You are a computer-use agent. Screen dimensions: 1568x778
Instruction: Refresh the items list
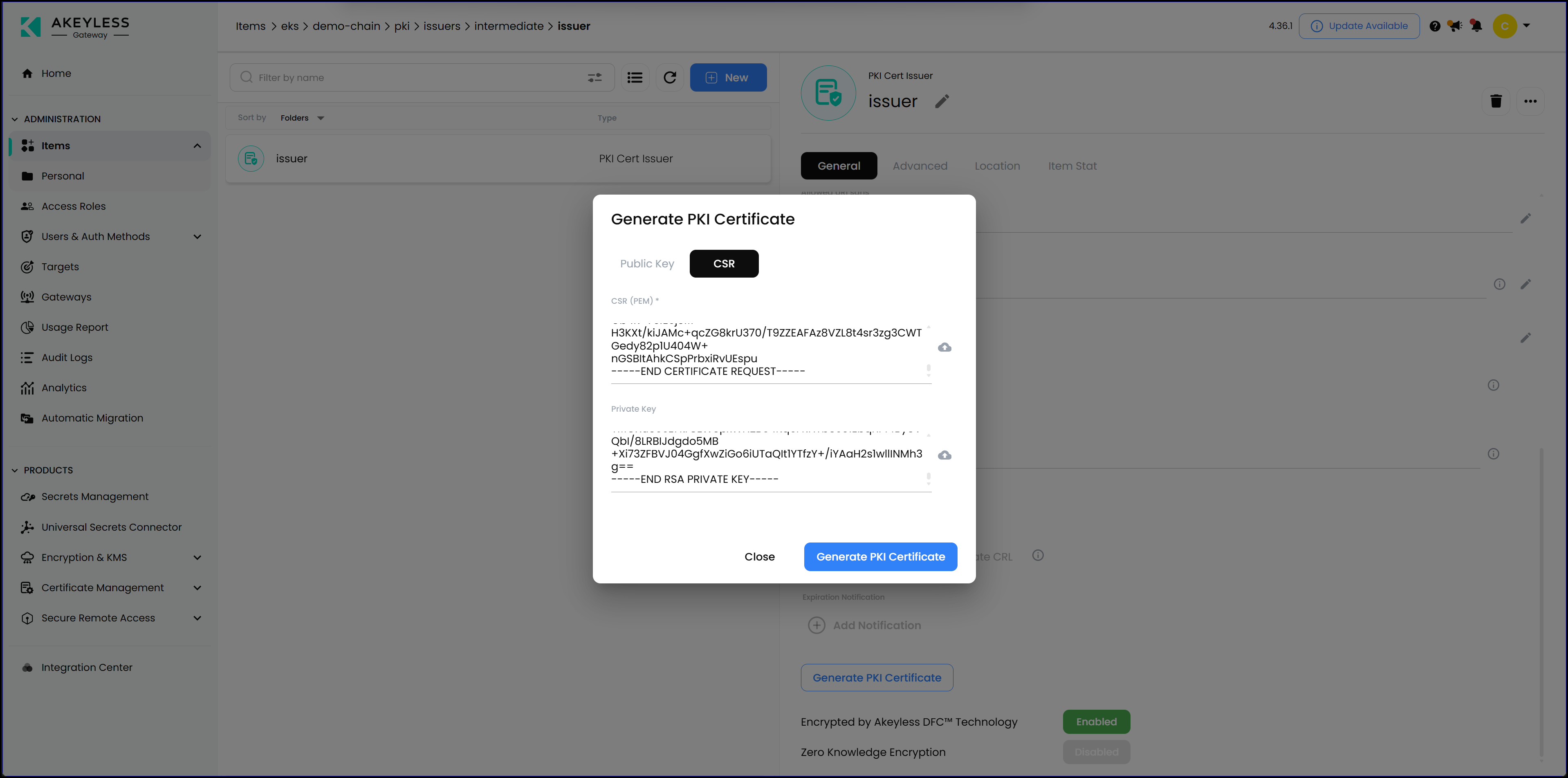670,77
